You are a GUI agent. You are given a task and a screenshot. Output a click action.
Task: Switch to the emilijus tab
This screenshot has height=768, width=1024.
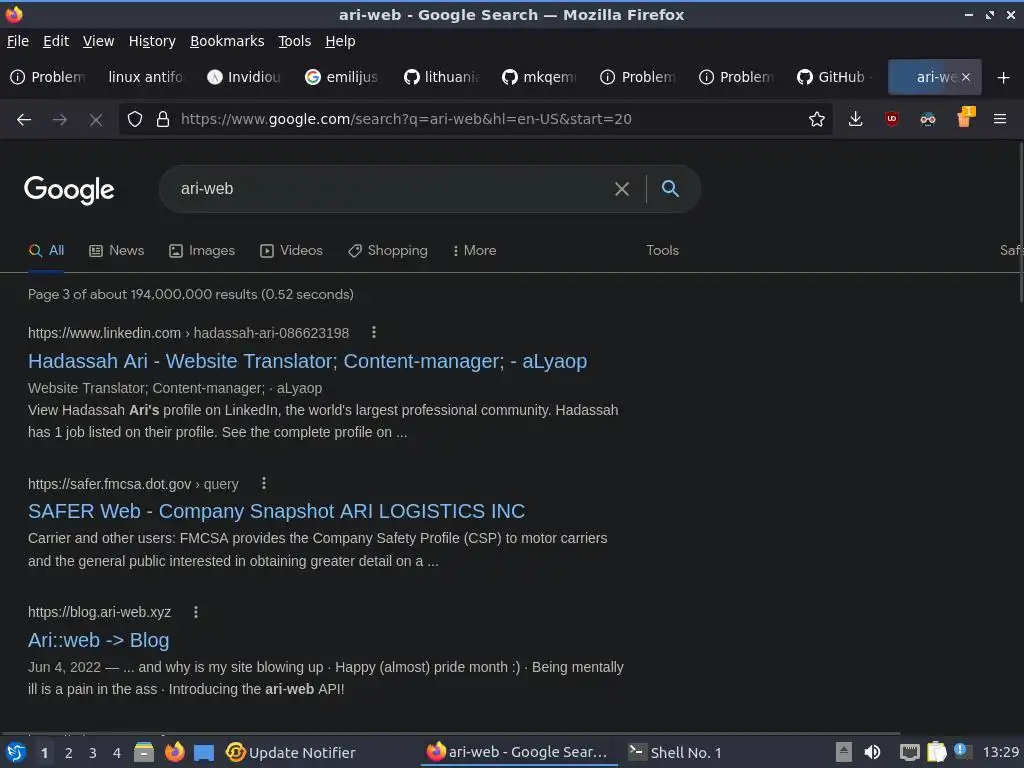342,77
